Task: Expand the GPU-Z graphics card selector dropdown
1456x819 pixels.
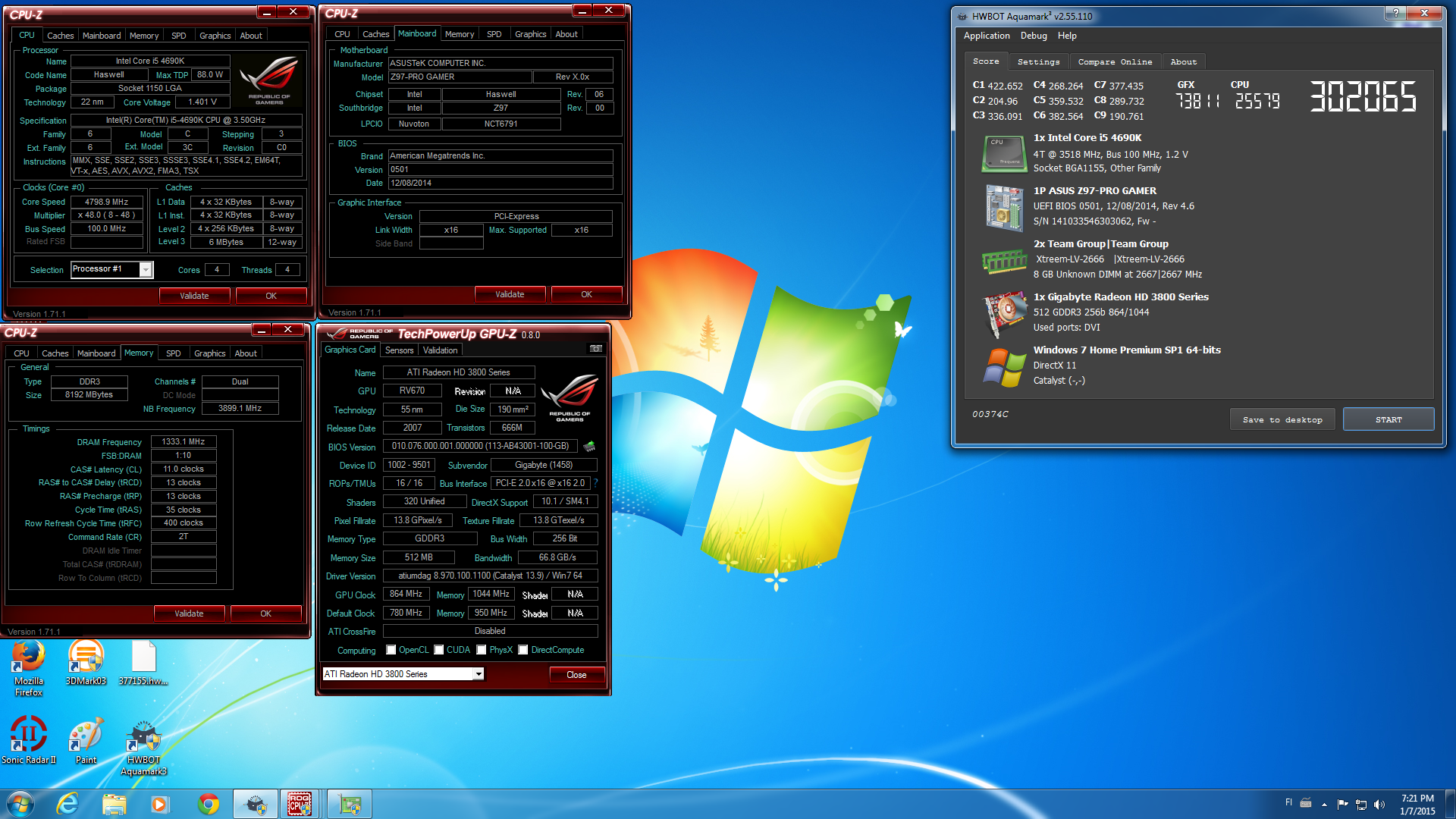Action: 479,674
